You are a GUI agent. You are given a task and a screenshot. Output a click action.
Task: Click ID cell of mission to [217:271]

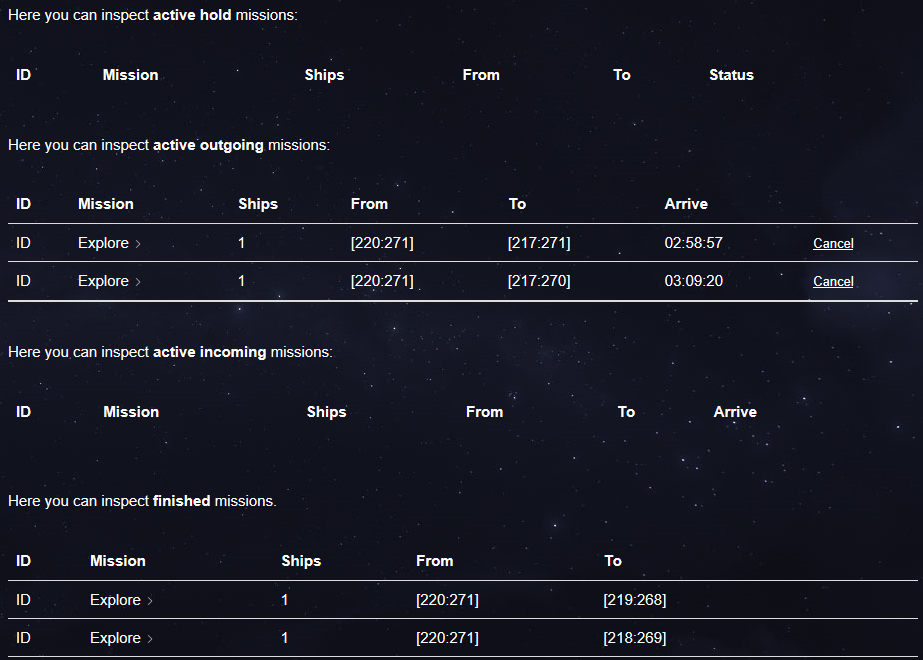24,243
